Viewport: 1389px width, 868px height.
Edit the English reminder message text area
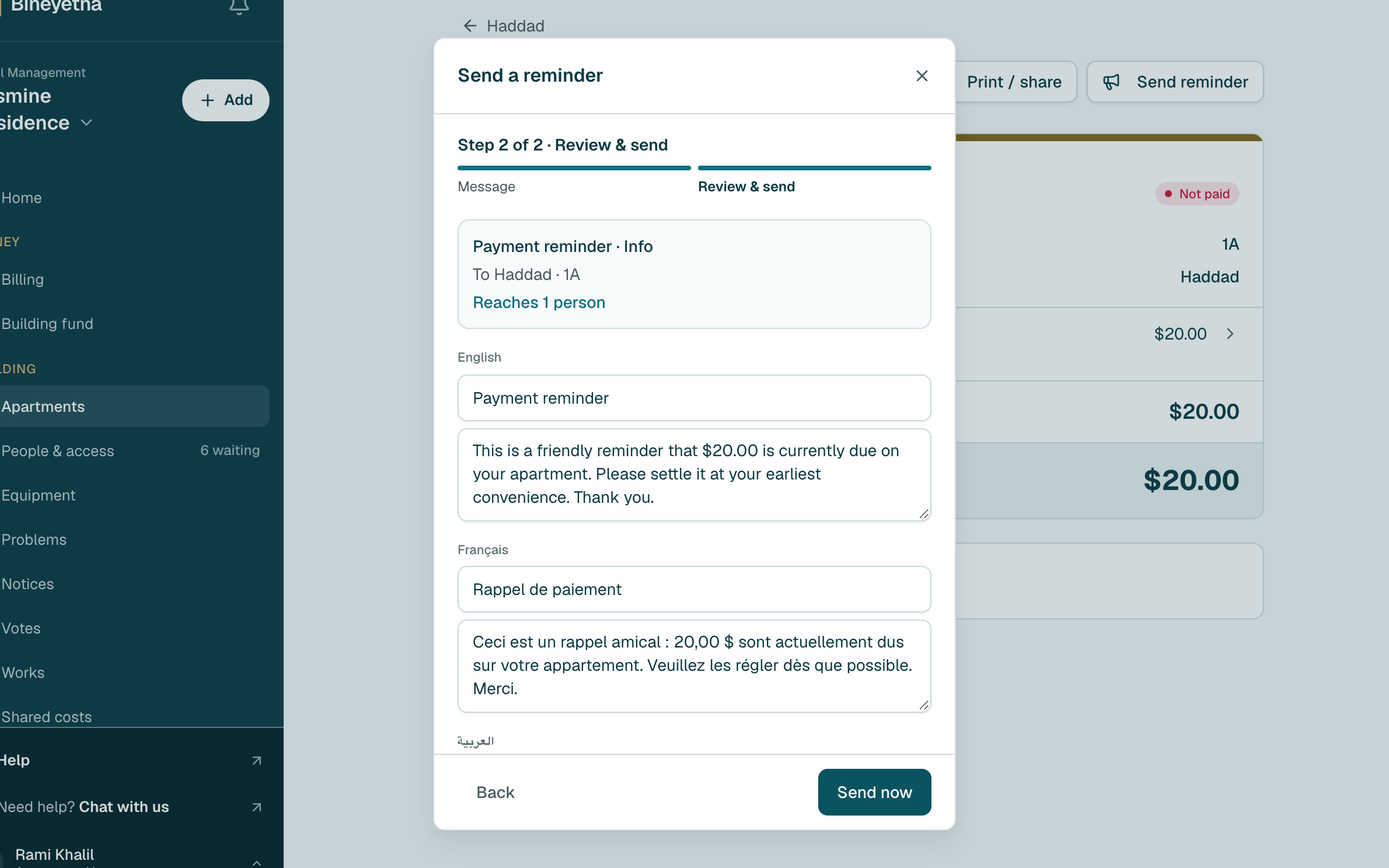coord(694,475)
